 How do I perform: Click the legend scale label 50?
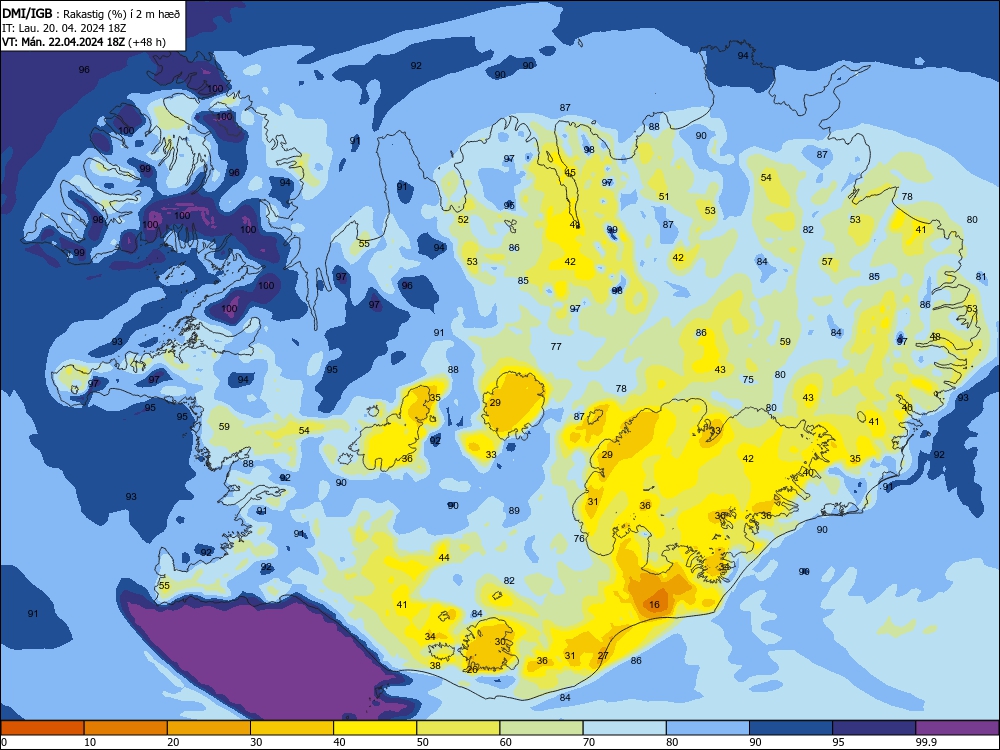[x=423, y=742]
